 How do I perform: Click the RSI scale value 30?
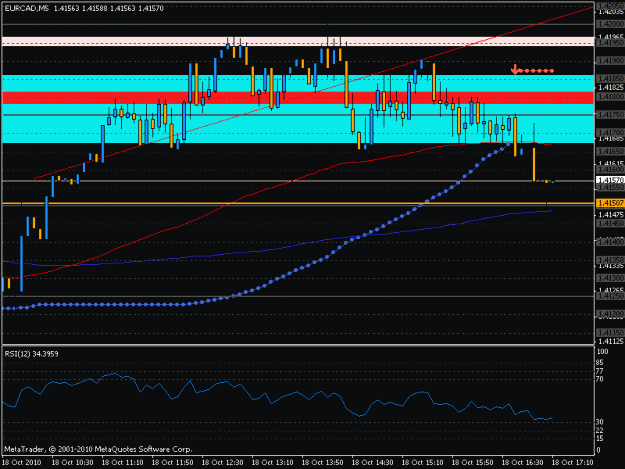(x=601, y=422)
